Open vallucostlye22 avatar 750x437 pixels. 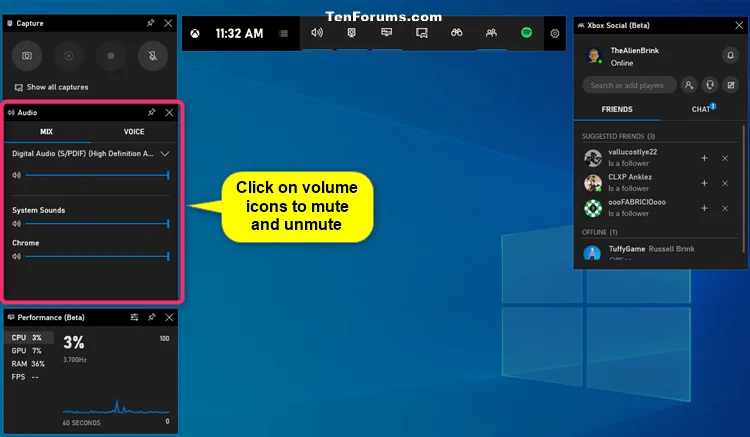[593, 158]
